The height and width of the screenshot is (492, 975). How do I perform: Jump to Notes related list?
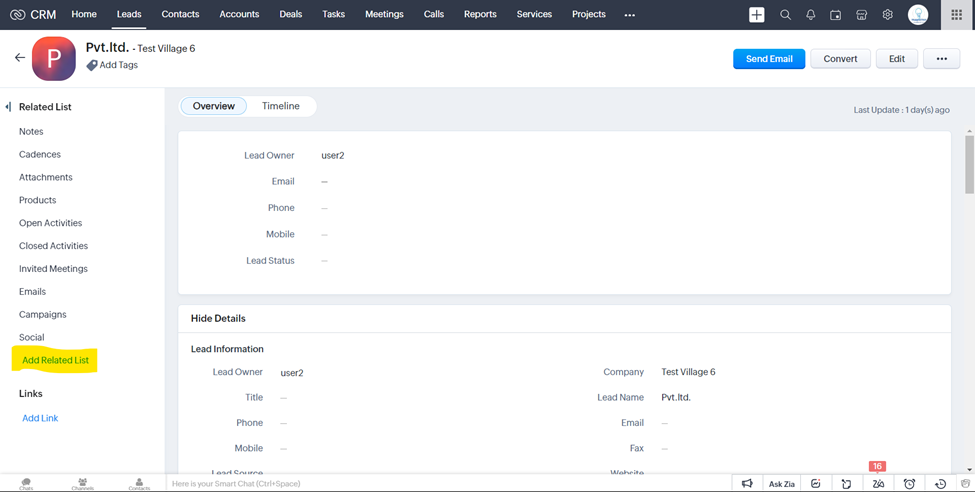tap(31, 131)
